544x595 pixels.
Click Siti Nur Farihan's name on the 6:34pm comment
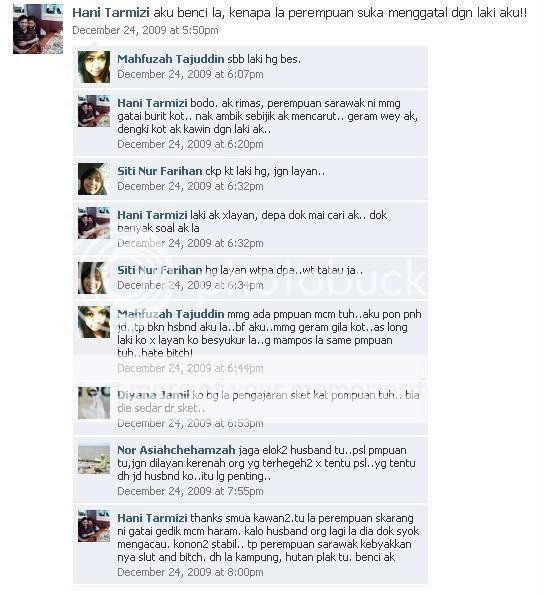tap(160, 270)
